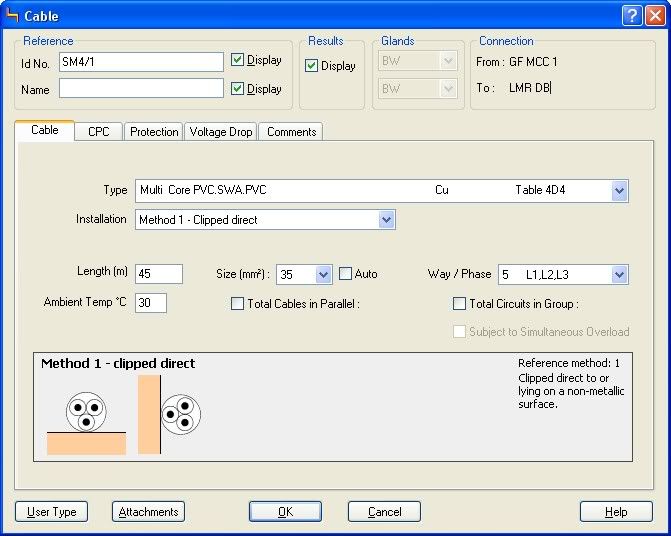Expand the cable Type dropdown
This screenshot has width=671, height=536.
(619, 191)
